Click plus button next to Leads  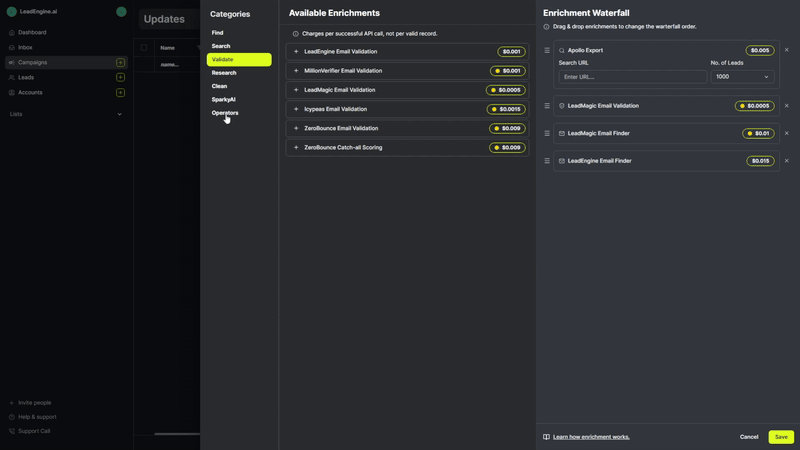[x=120, y=78]
